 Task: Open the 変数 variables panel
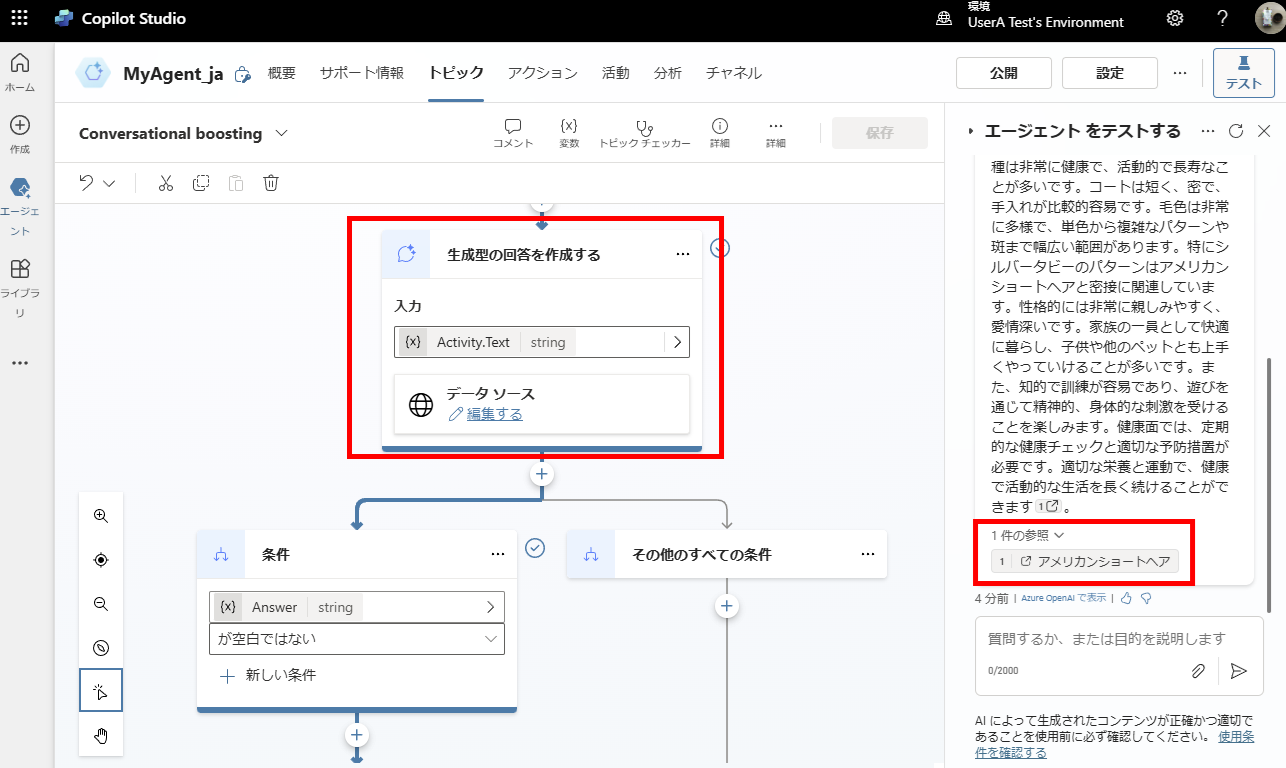coord(569,131)
